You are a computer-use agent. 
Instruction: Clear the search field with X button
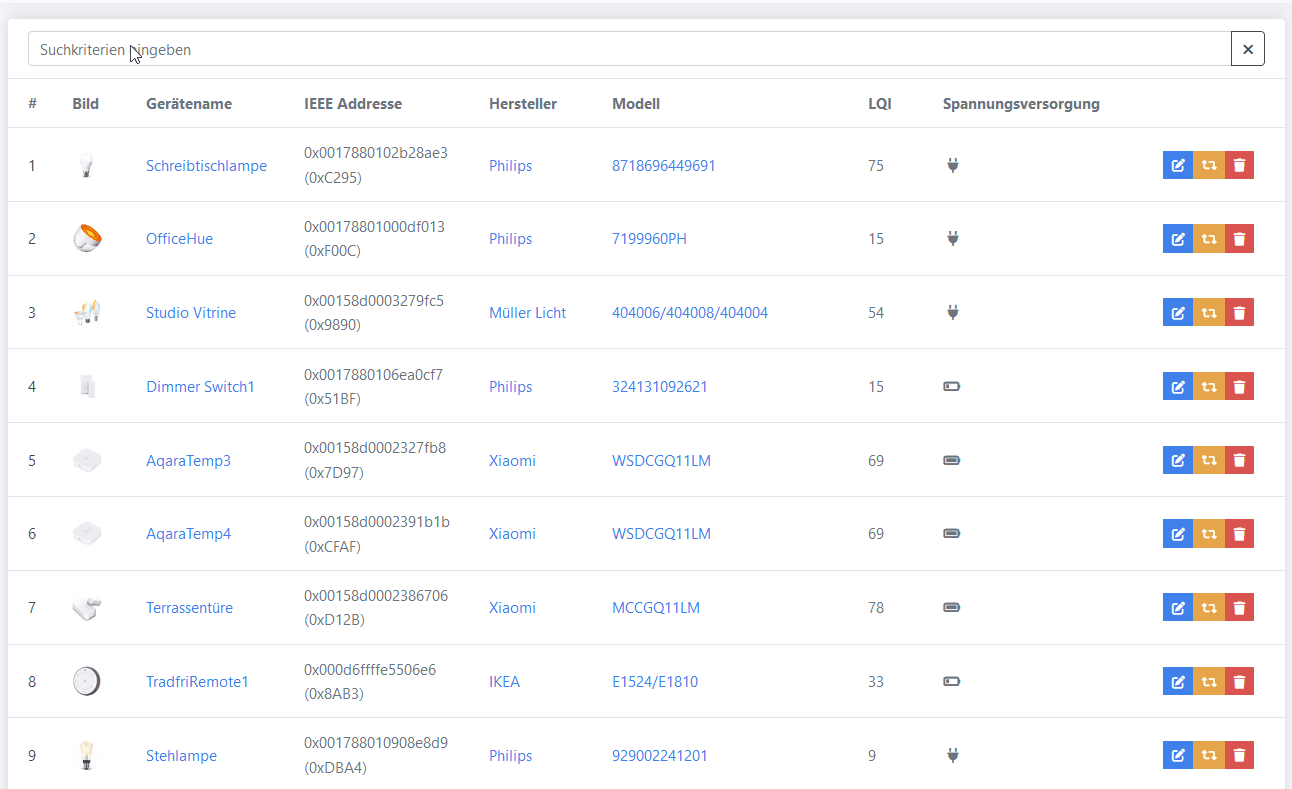pyautogui.click(x=1247, y=49)
